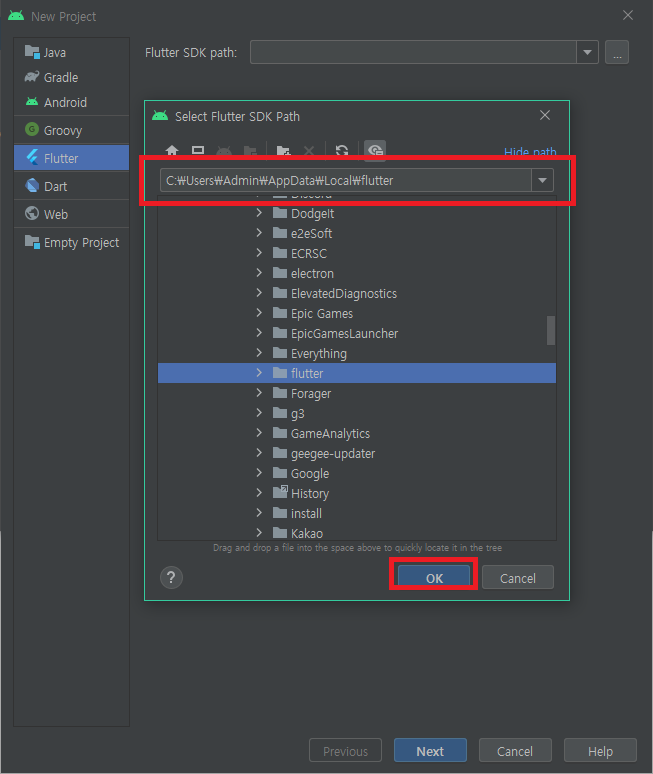Open the path history dropdown arrow
This screenshot has height=774, width=653.
[x=542, y=180]
